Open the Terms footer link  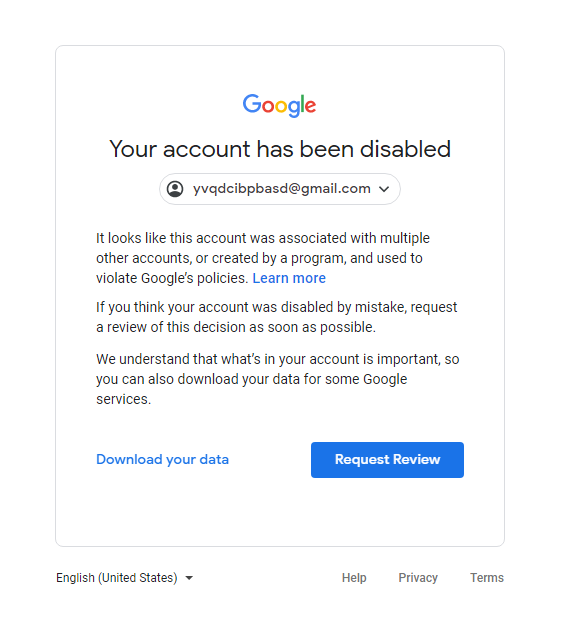click(x=487, y=577)
